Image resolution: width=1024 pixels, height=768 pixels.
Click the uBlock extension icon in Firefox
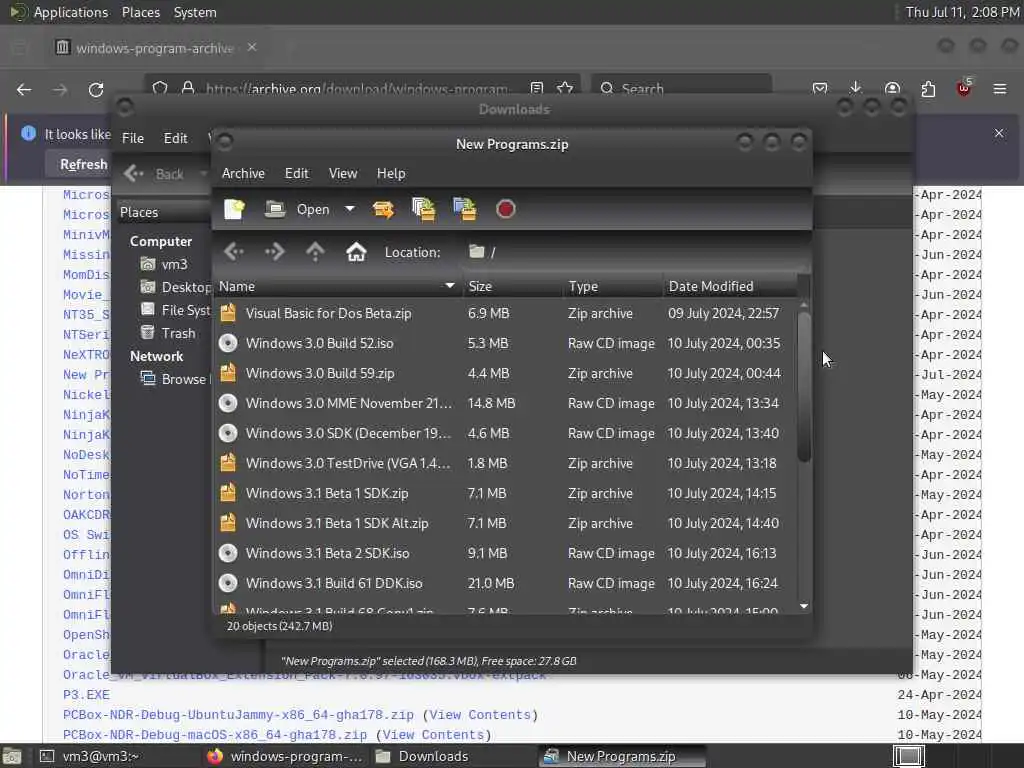tap(964, 88)
